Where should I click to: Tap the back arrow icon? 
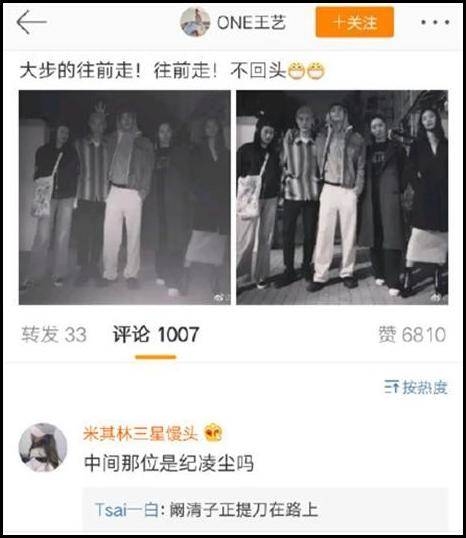pyautogui.click(x=31, y=22)
